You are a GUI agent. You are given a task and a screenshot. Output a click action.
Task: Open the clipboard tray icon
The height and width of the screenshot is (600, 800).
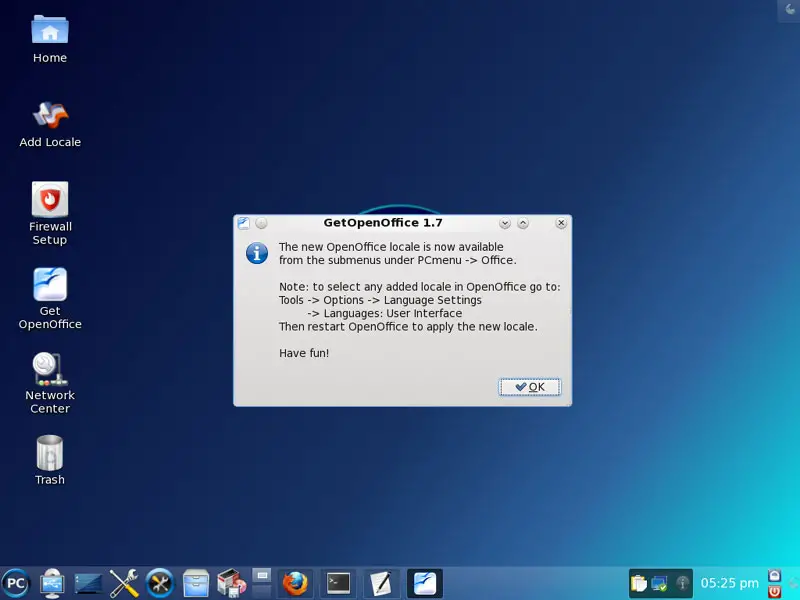639,583
